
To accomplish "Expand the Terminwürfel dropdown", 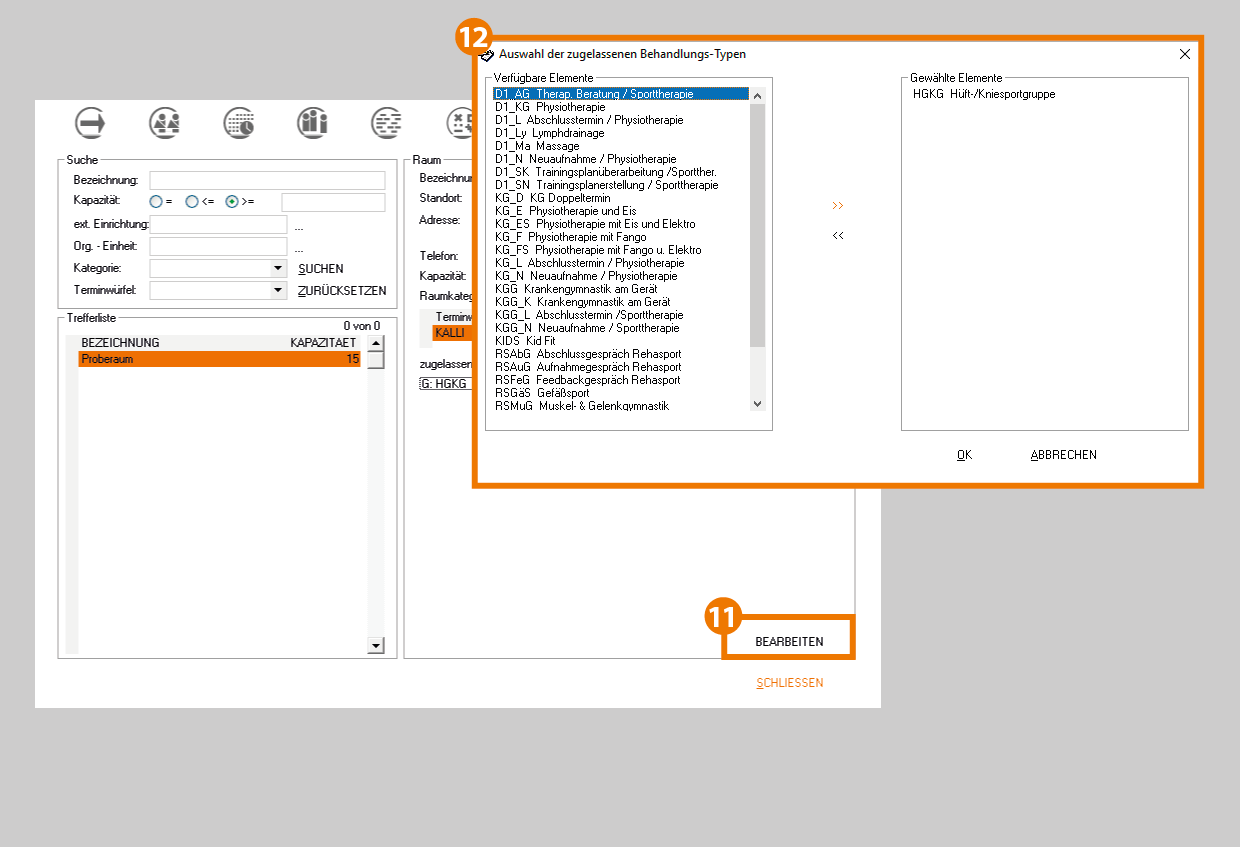I will click(278, 291).
